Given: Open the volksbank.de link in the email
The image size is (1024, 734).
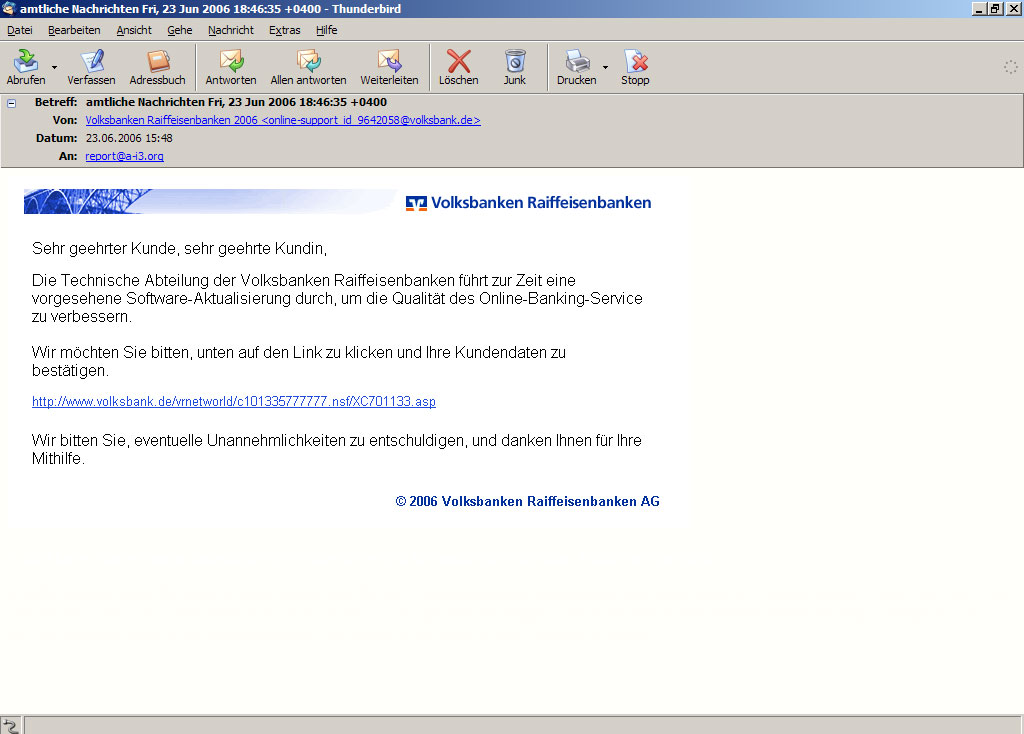Looking at the screenshot, I should click(x=234, y=402).
